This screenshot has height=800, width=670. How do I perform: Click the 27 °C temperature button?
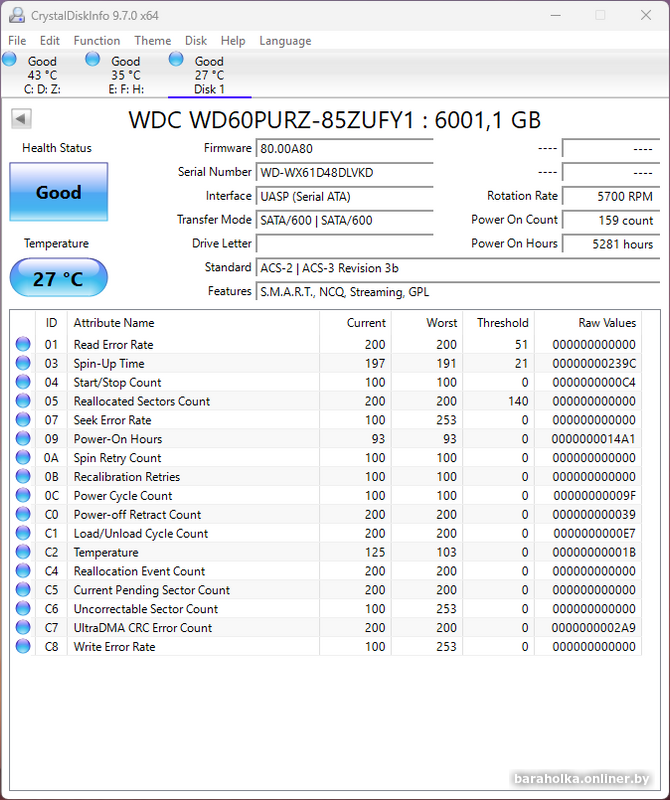(59, 278)
